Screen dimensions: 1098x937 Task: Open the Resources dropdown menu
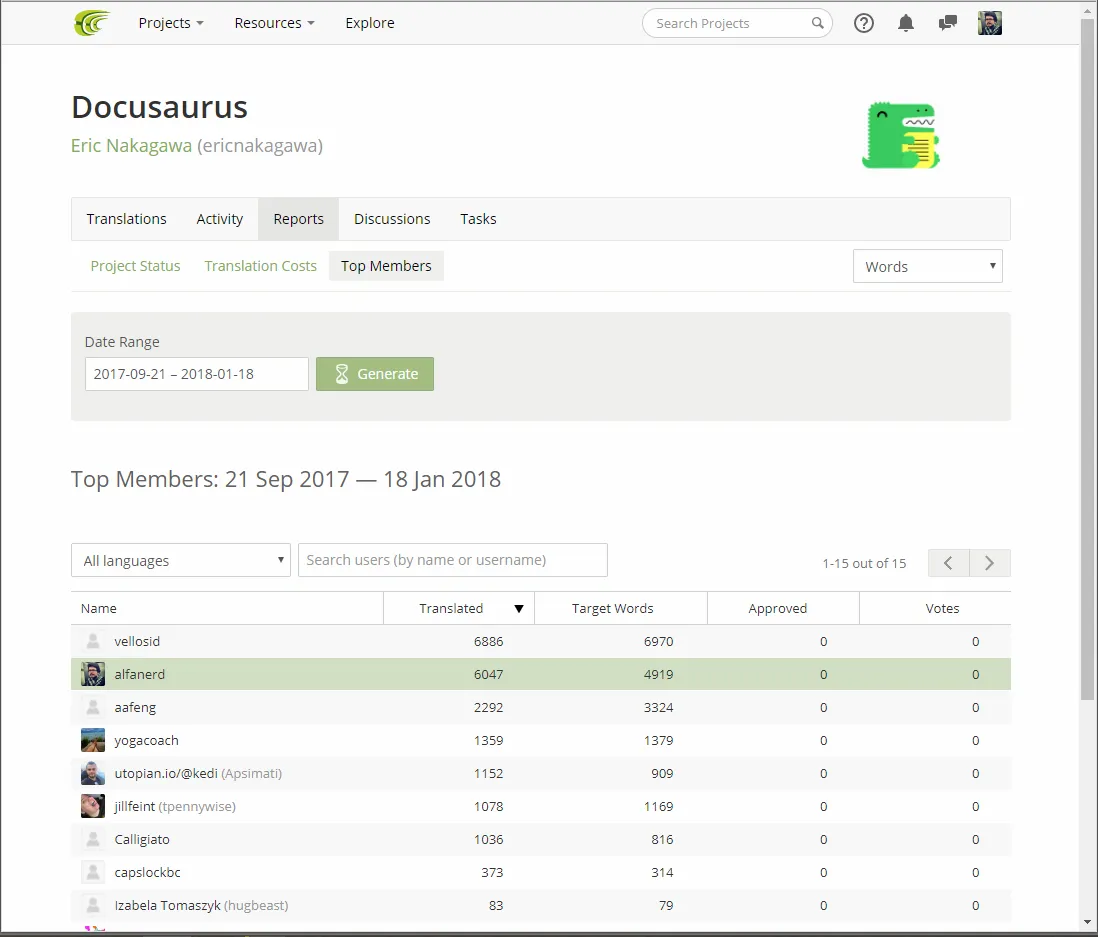point(274,23)
